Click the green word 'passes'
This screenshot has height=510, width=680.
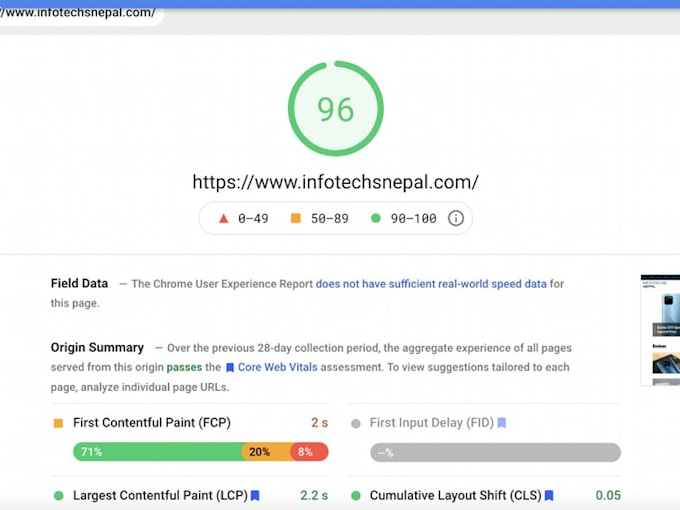click(x=184, y=367)
